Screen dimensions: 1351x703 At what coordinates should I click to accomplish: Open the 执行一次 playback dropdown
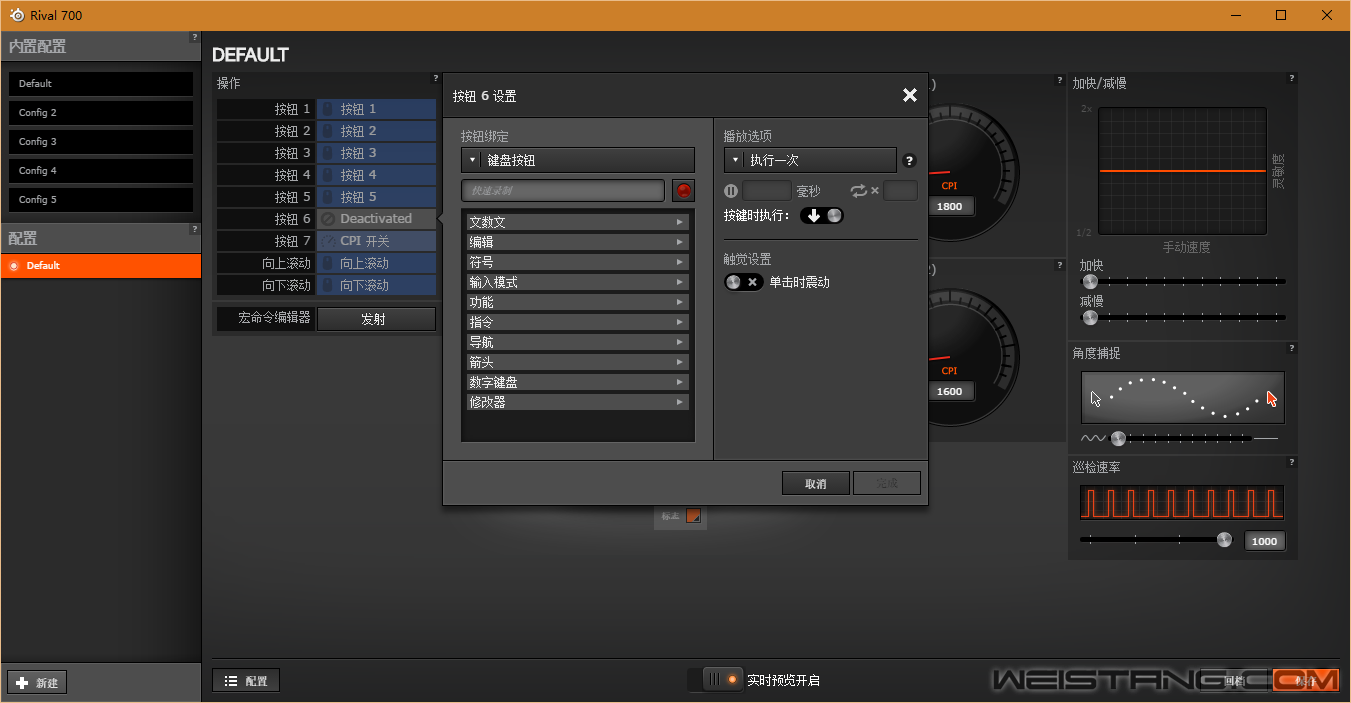pos(810,160)
